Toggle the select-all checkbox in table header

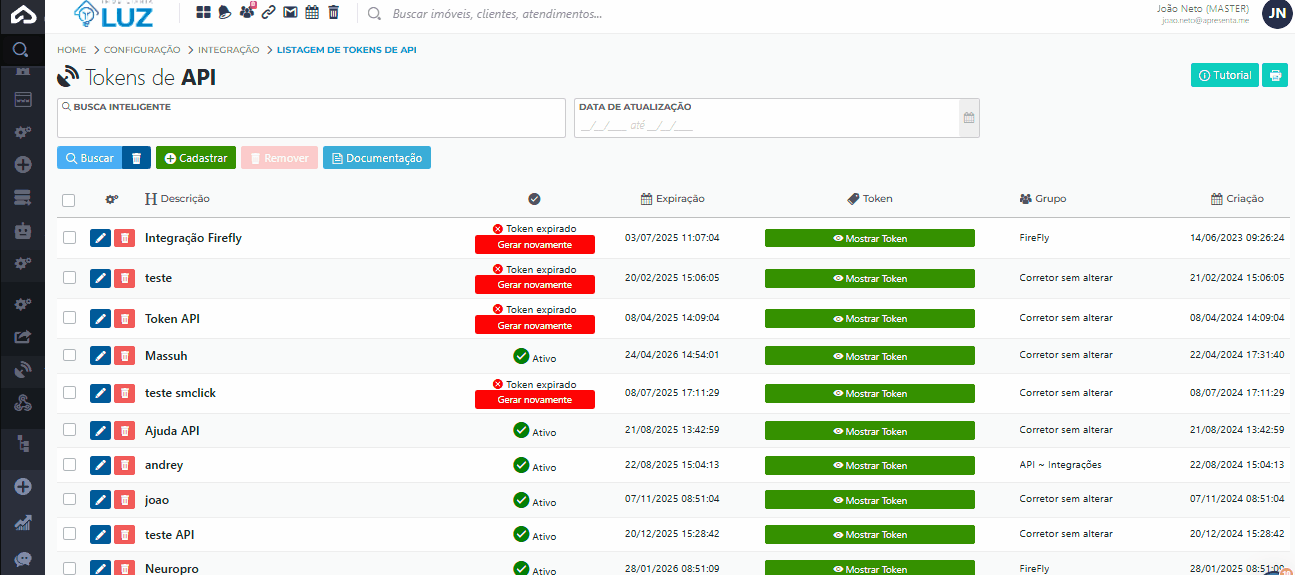coord(69,200)
